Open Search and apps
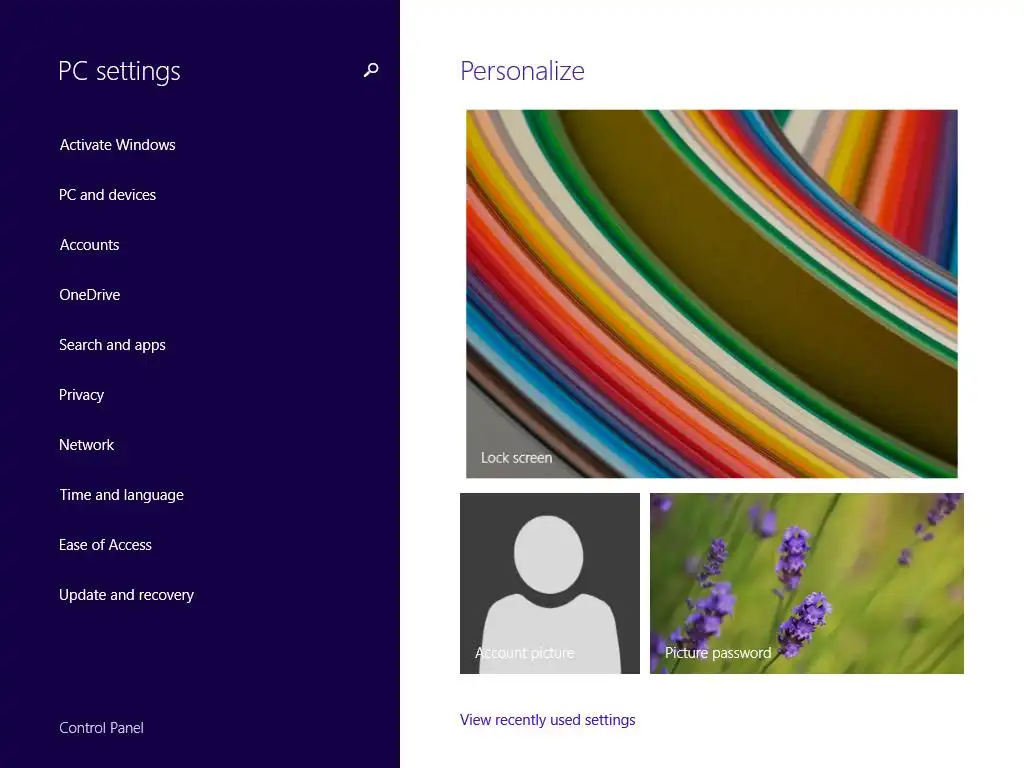This screenshot has width=1024, height=768. tap(112, 345)
